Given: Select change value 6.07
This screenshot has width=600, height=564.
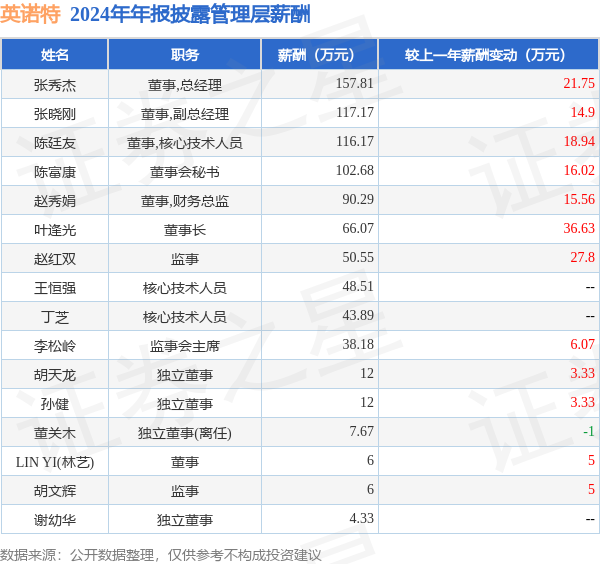Looking at the screenshot, I should (x=582, y=344).
